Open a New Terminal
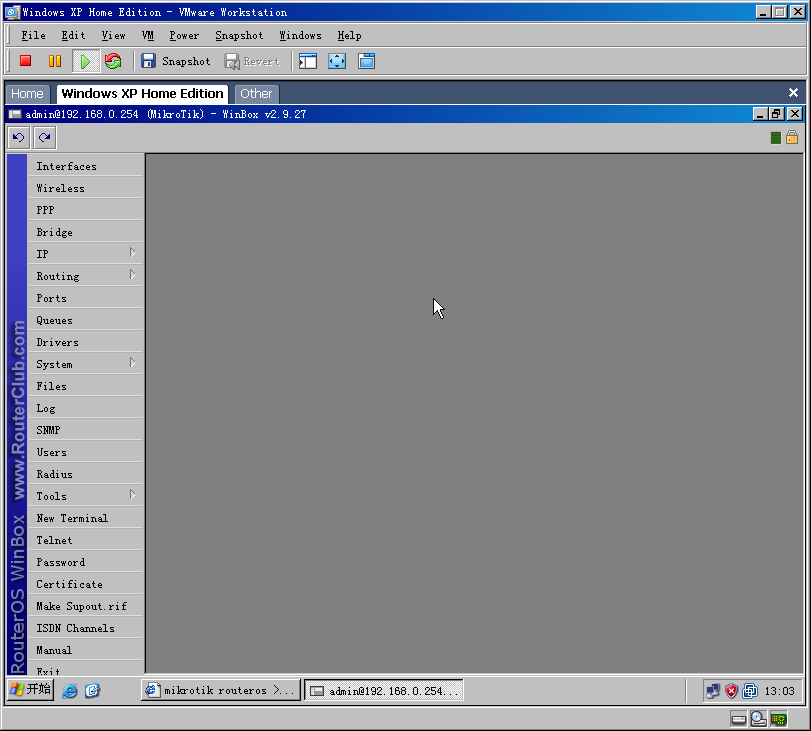The height and width of the screenshot is (731, 811). pyautogui.click(x=85, y=518)
